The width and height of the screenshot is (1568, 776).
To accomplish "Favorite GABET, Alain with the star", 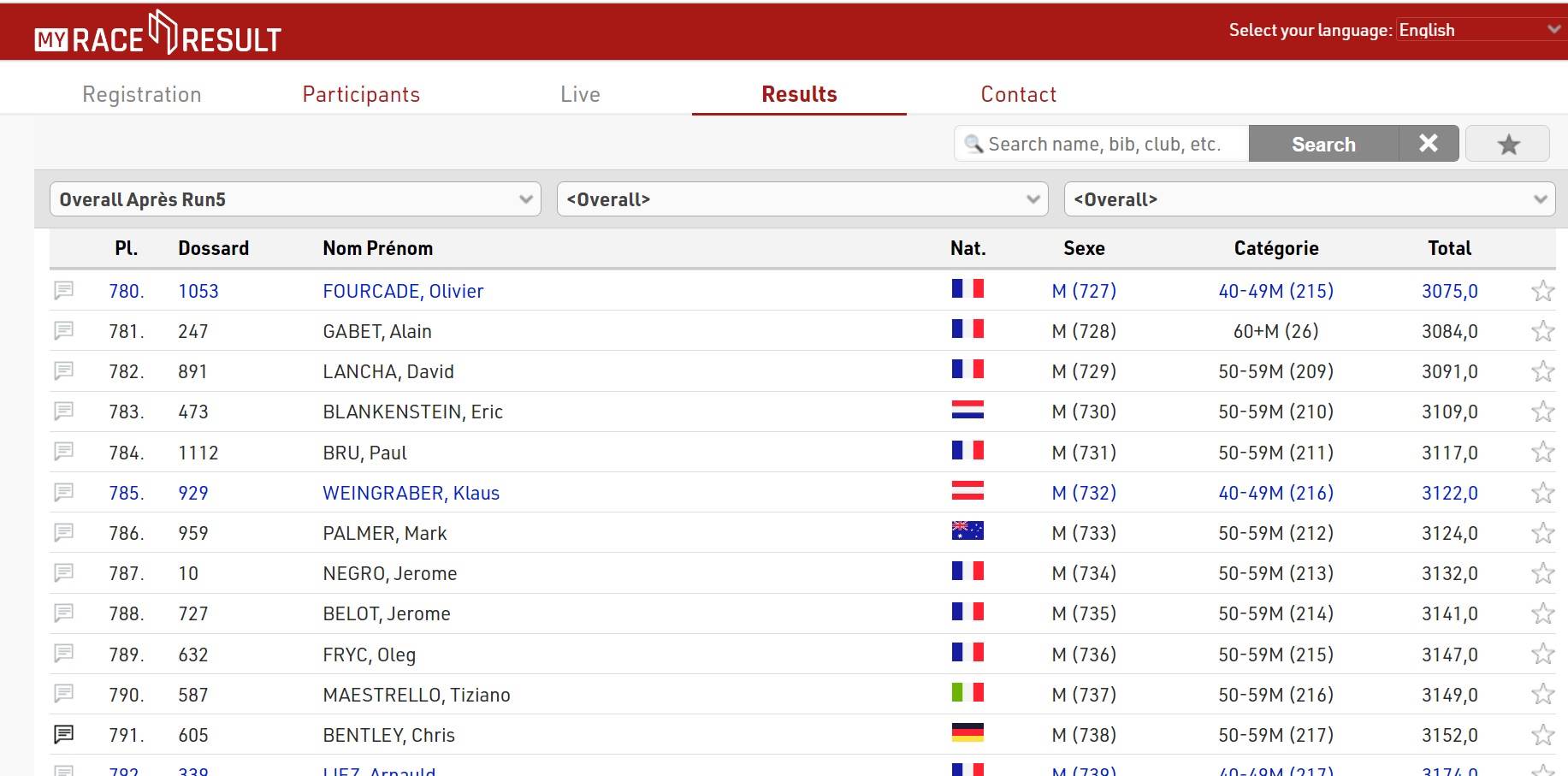I will pyautogui.click(x=1542, y=331).
